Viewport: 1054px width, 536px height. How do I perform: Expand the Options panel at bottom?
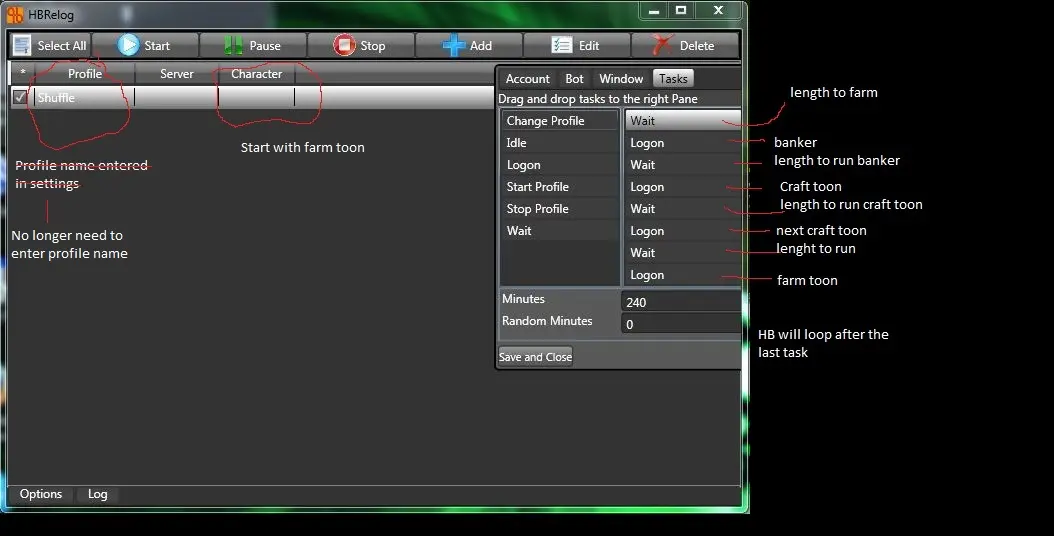[41, 494]
